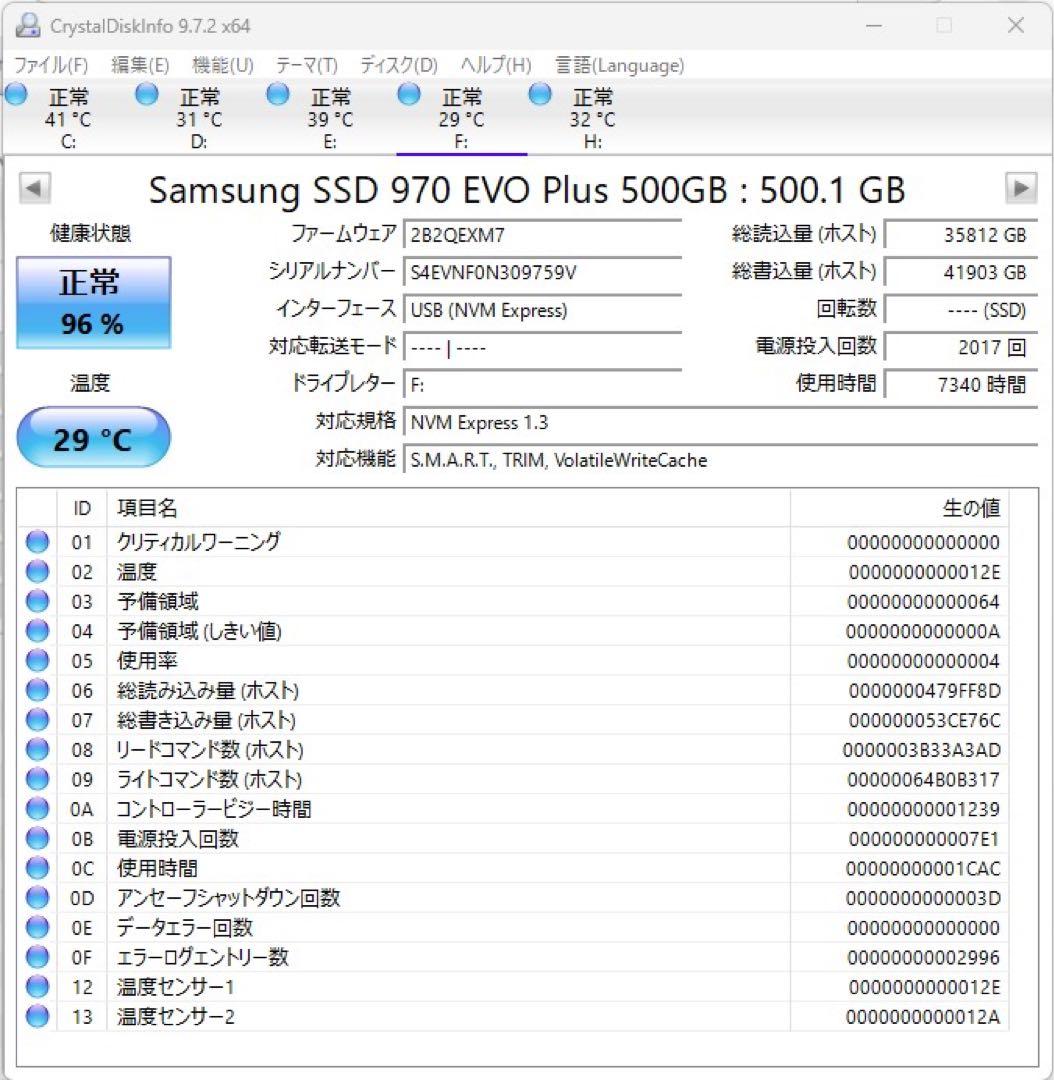Click the 対応機能 field with S.M.A.R.T., TRIM
This screenshot has width=1054, height=1080.
(721, 459)
